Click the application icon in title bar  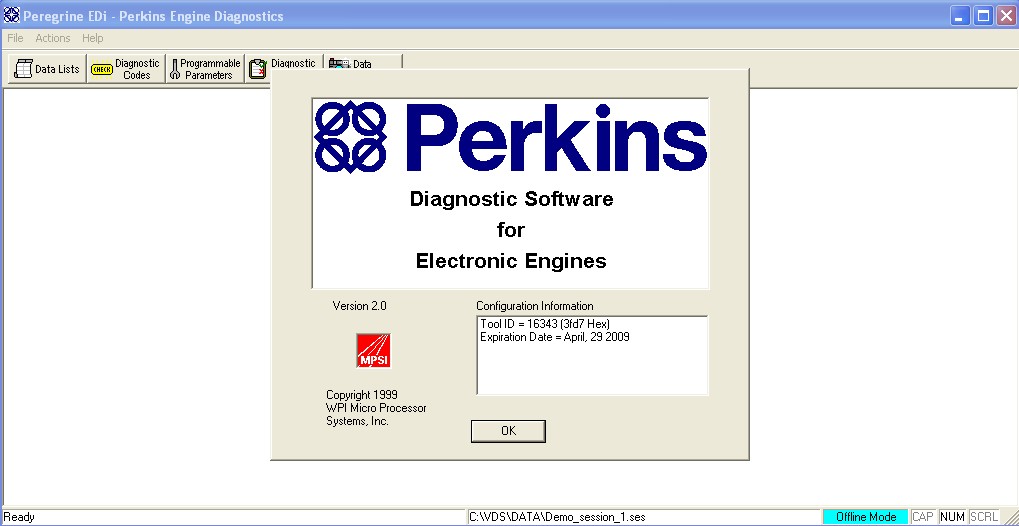[x=12, y=15]
